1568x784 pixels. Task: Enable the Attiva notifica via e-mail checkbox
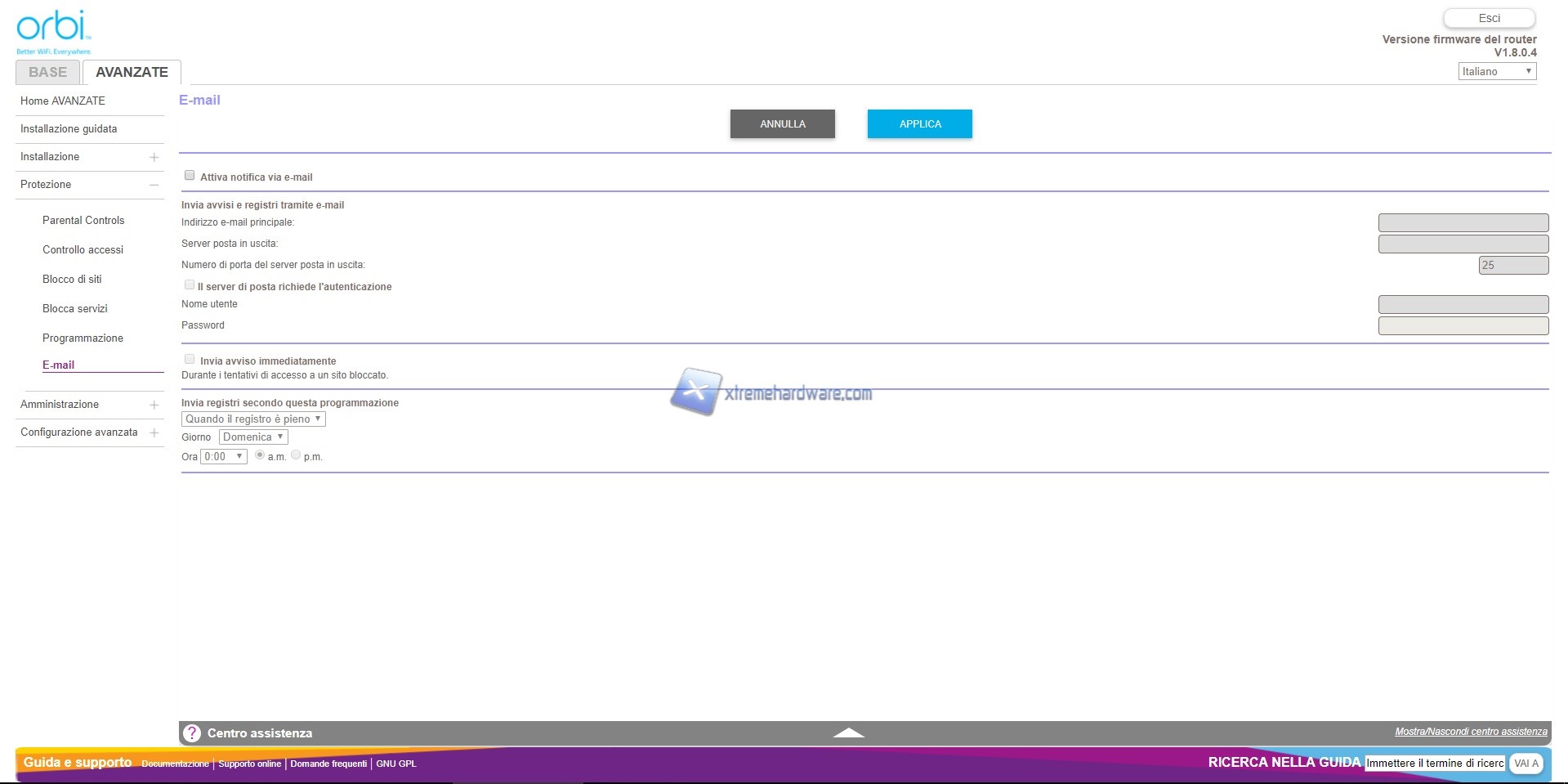[190, 176]
